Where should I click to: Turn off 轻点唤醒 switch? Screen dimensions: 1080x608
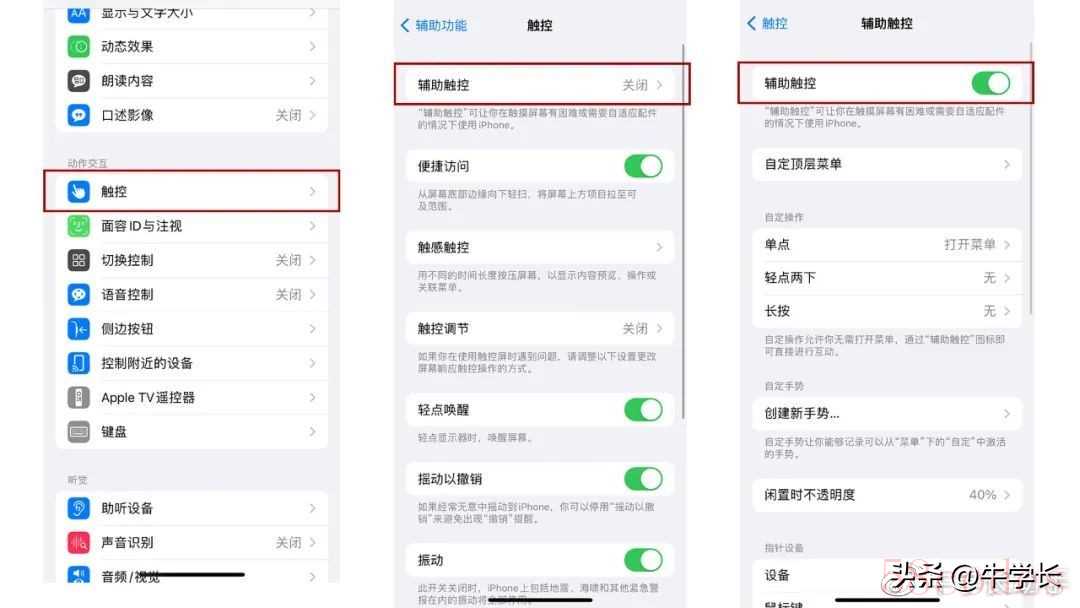[643, 410]
